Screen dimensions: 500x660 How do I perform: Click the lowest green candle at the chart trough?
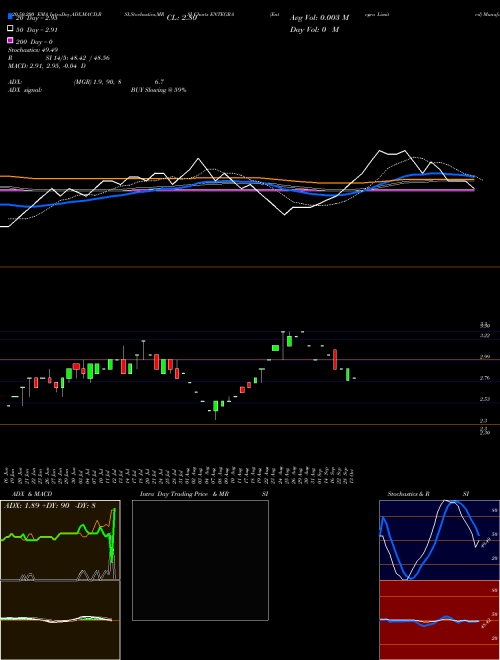pyautogui.click(x=215, y=406)
